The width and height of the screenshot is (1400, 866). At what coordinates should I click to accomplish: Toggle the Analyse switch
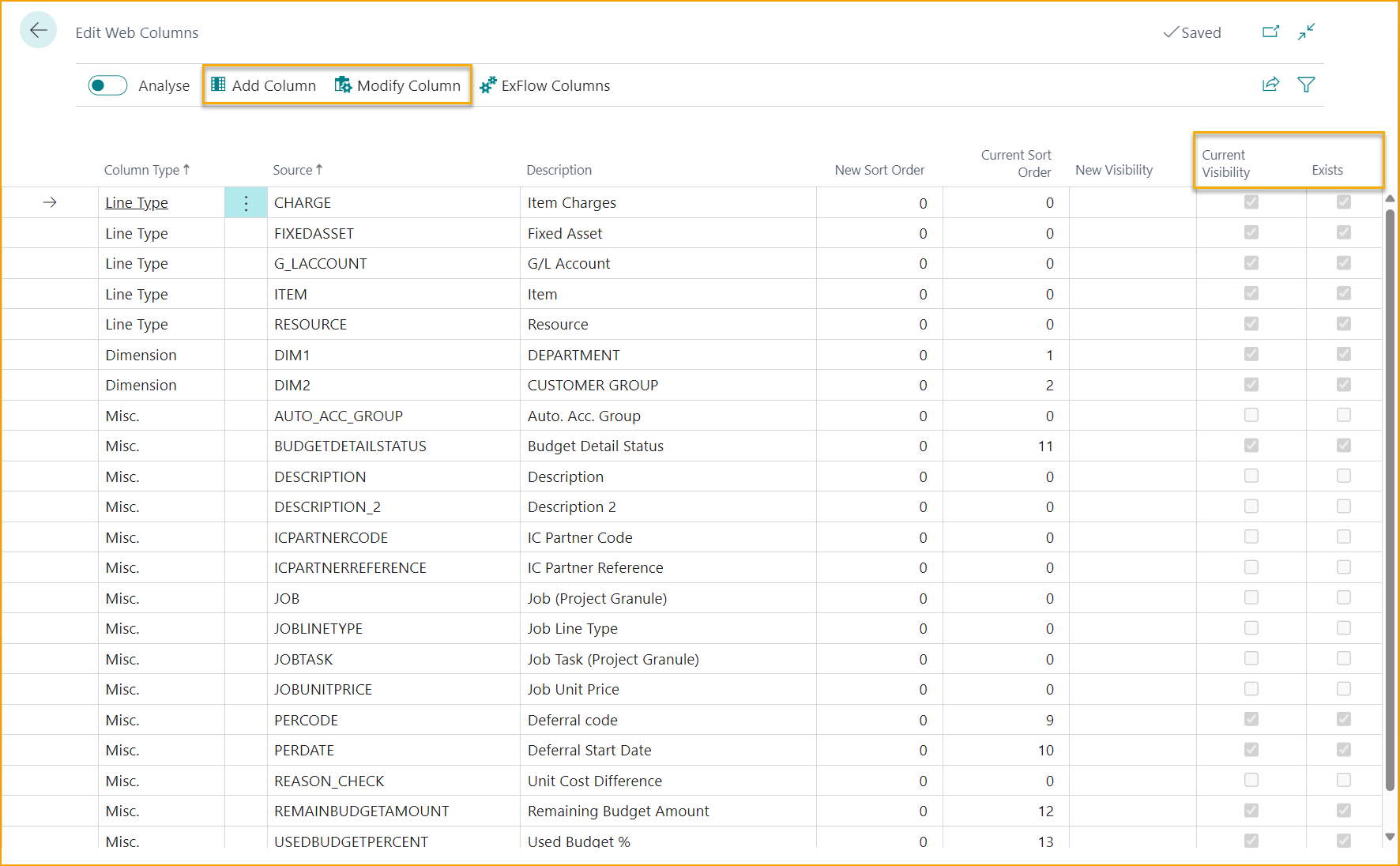(x=108, y=85)
